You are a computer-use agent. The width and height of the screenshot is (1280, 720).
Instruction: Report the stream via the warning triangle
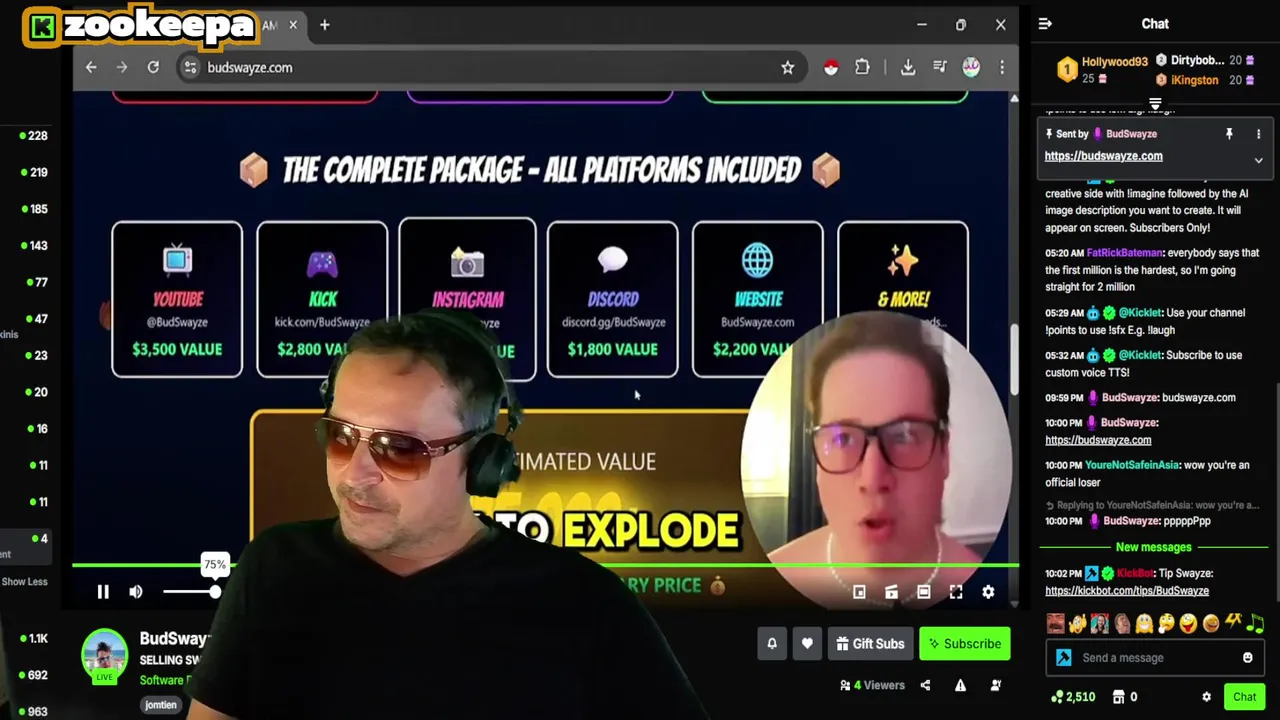[x=960, y=685]
